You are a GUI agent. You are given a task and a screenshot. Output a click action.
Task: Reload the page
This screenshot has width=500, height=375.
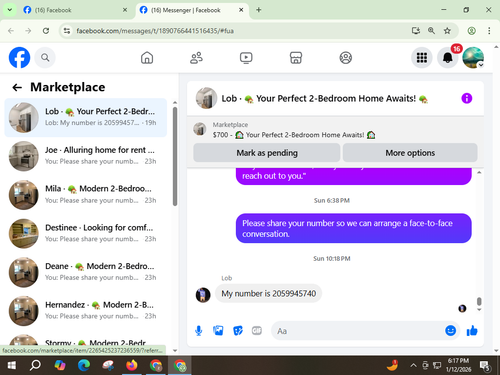click(46, 31)
